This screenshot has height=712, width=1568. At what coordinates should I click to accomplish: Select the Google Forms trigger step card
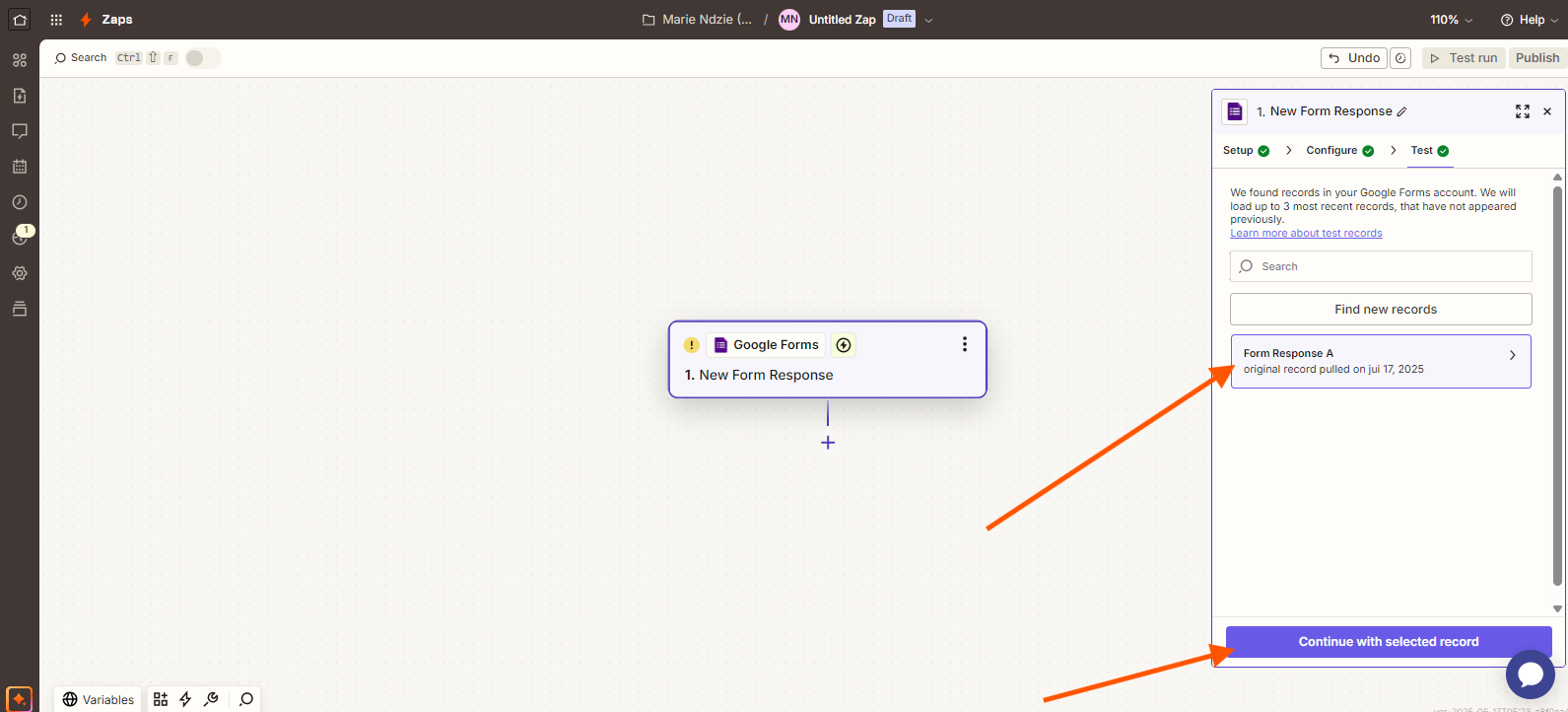828,360
